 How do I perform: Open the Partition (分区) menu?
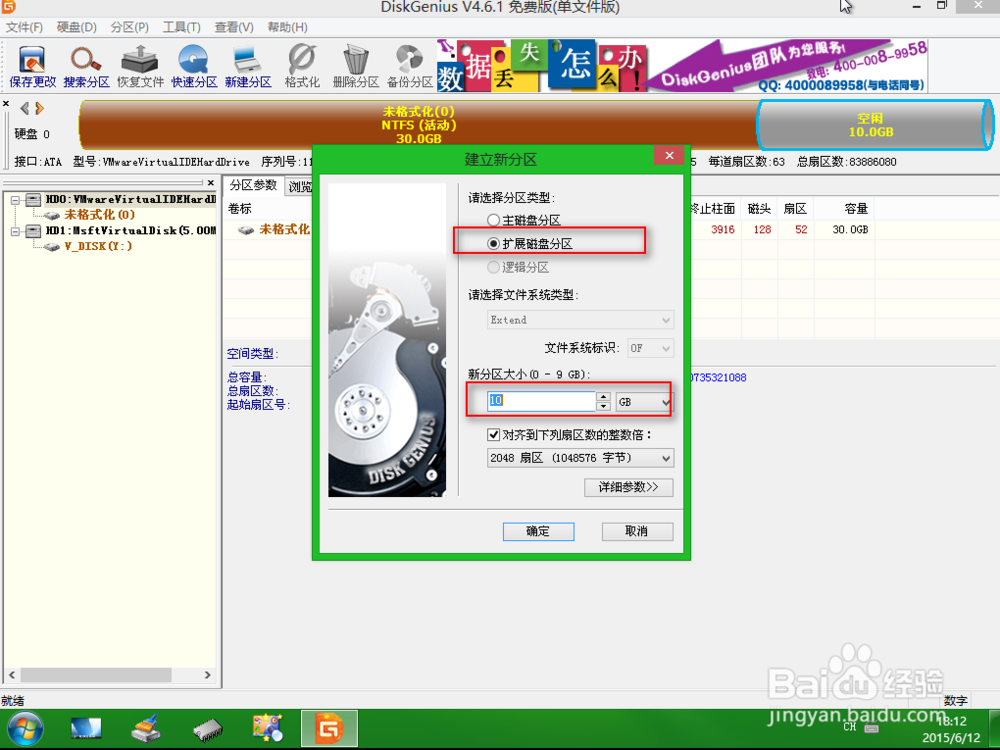pyautogui.click(x=129, y=27)
